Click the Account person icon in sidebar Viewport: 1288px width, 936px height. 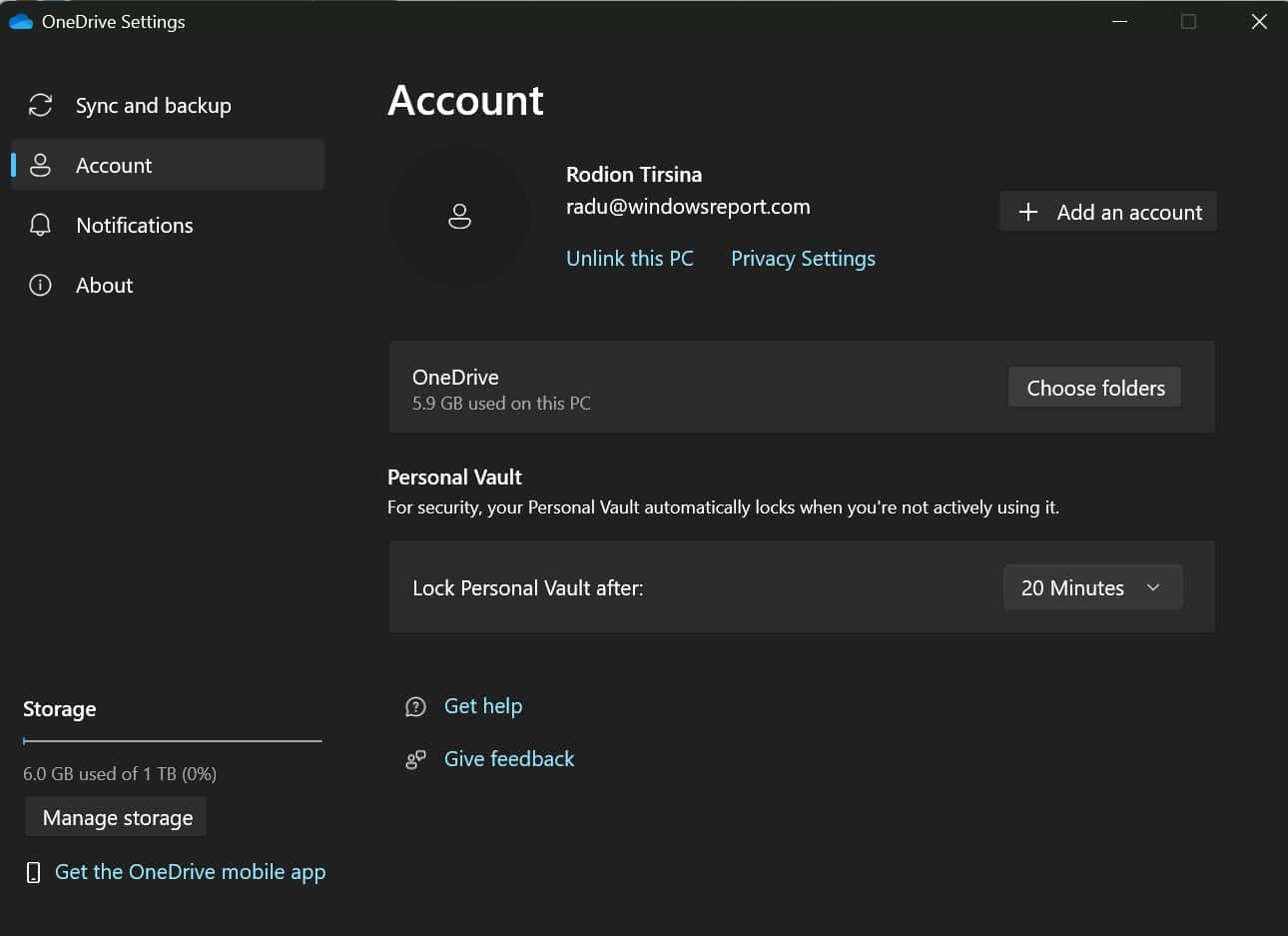(x=40, y=165)
